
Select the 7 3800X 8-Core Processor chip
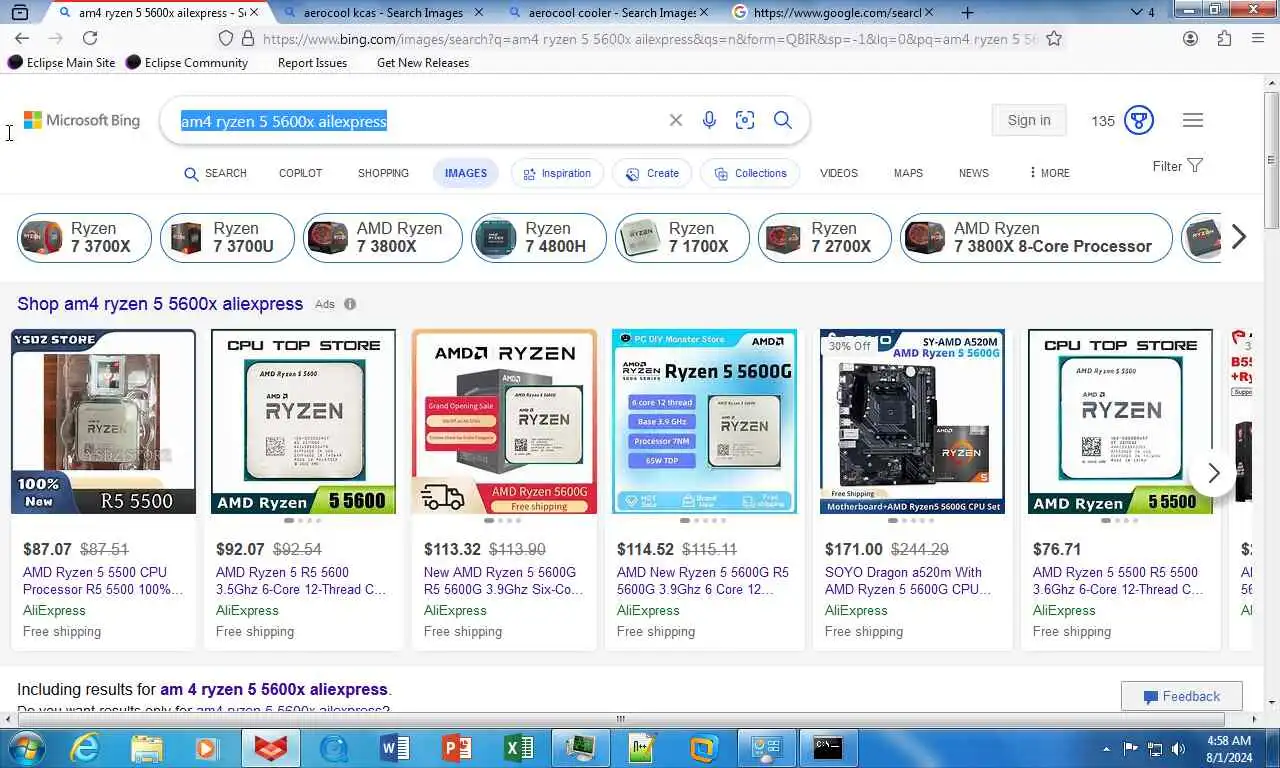pyautogui.click(x=1036, y=237)
